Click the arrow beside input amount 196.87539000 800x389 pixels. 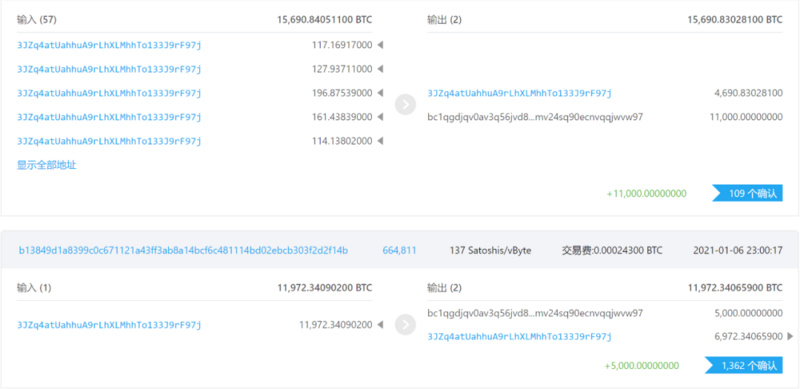click(x=380, y=93)
